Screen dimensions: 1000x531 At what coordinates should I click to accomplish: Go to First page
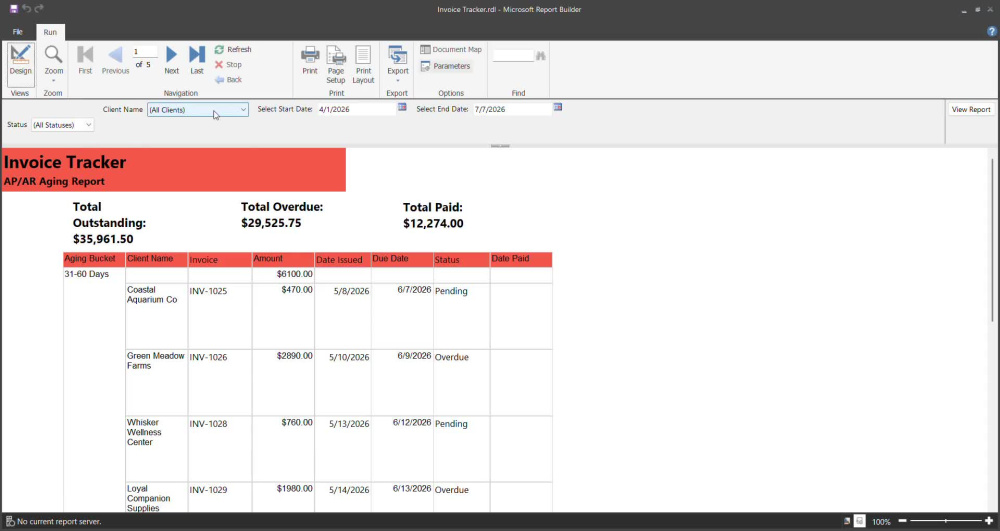85,61
